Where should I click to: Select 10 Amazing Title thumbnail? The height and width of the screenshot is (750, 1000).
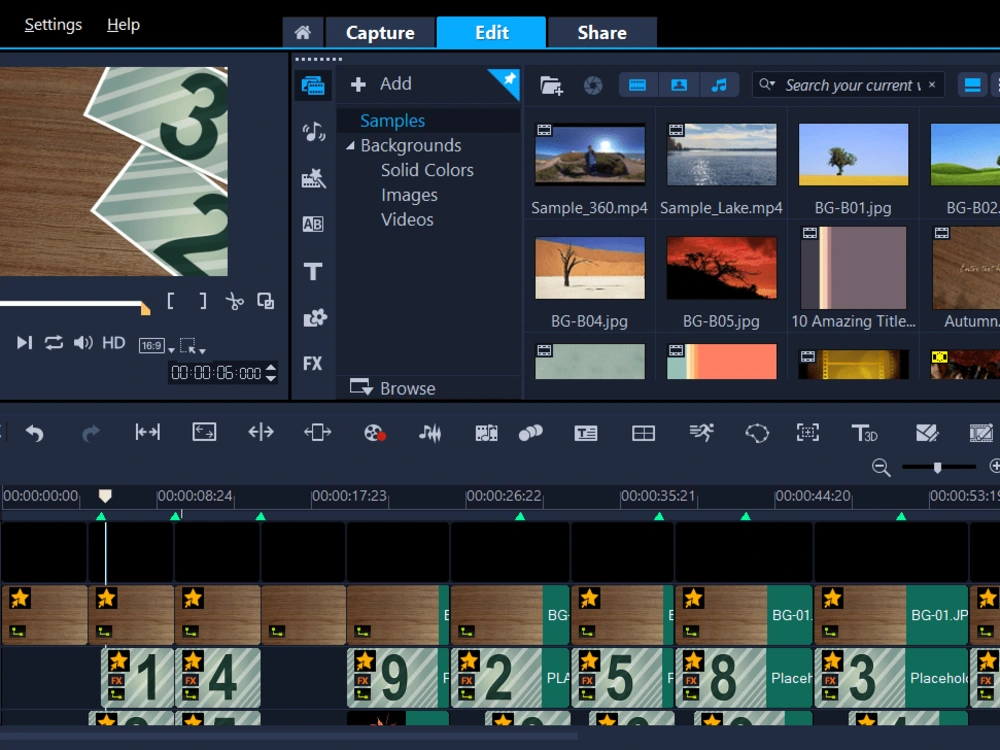[x=853, y=268]
